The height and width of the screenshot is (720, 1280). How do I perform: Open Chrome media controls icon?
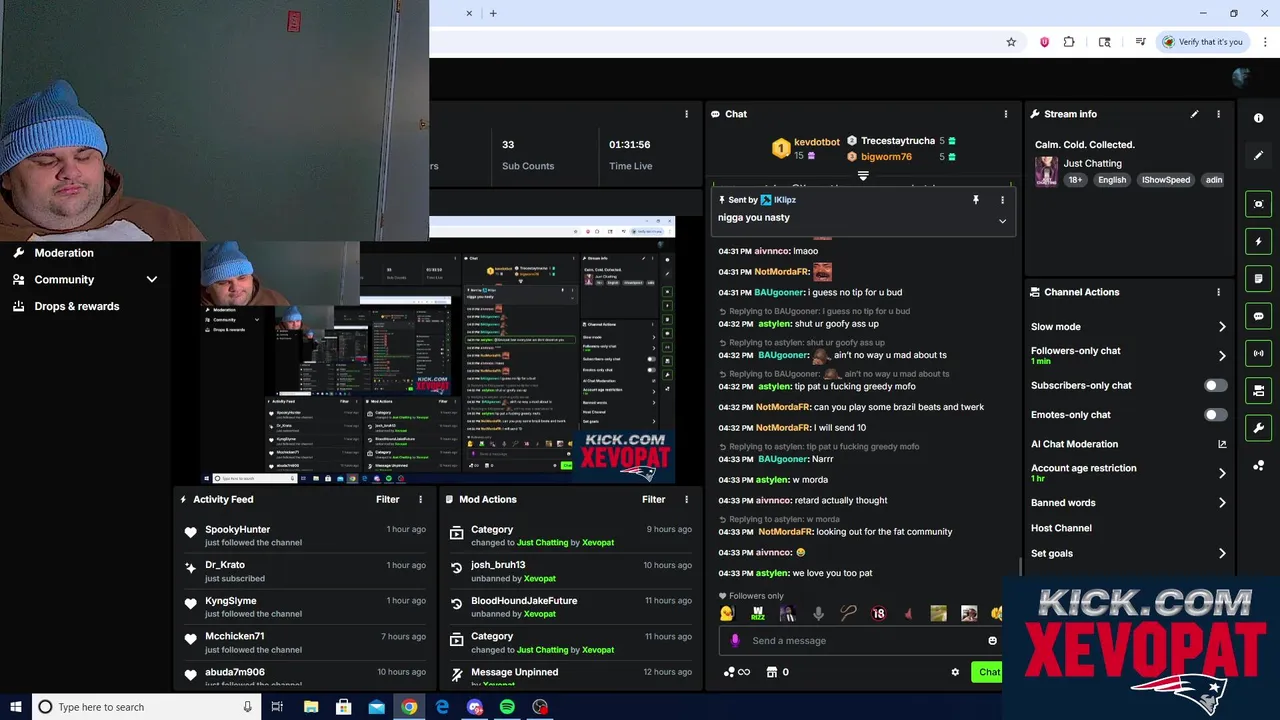1140,42
